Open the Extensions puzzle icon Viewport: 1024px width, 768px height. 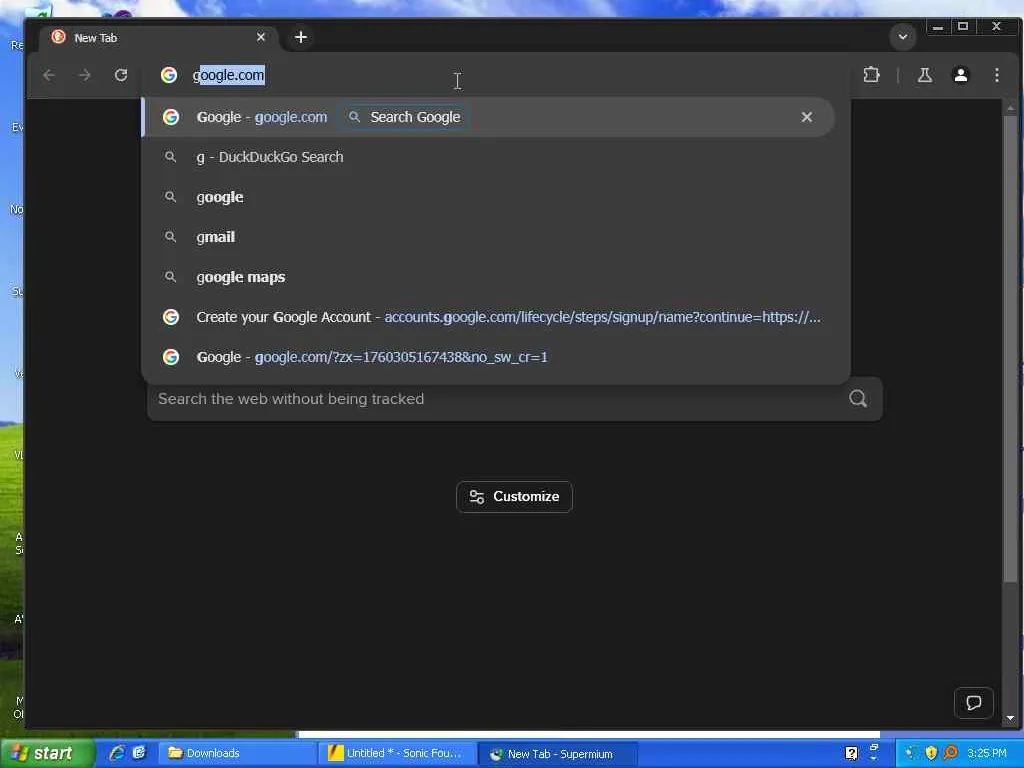(871, 75)
